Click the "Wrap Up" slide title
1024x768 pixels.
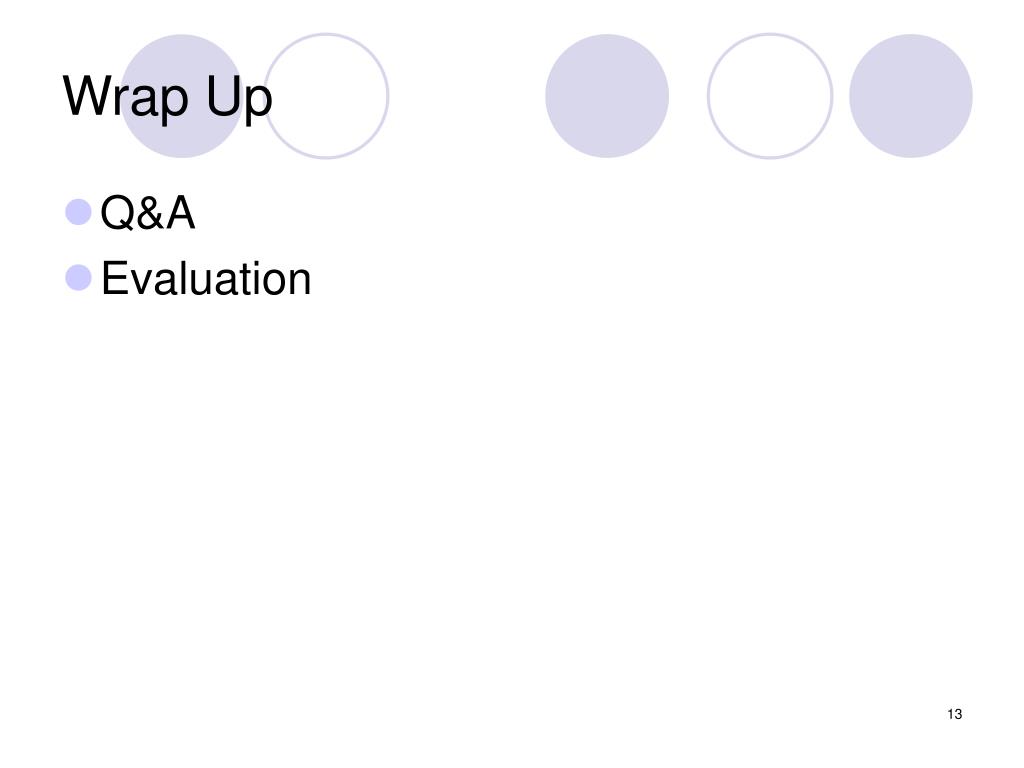pos(167,97)
